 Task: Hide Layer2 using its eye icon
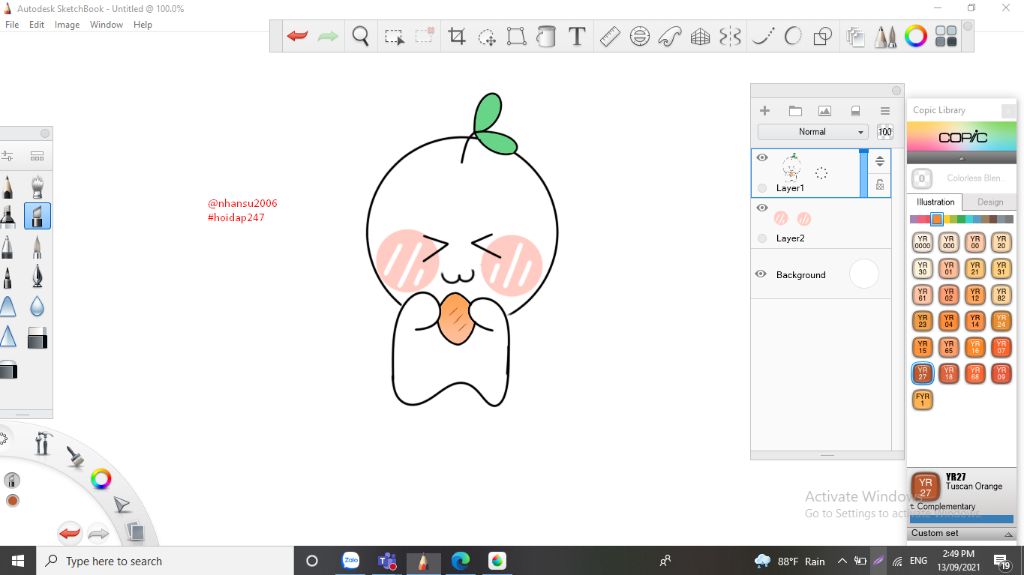[762, 208]
